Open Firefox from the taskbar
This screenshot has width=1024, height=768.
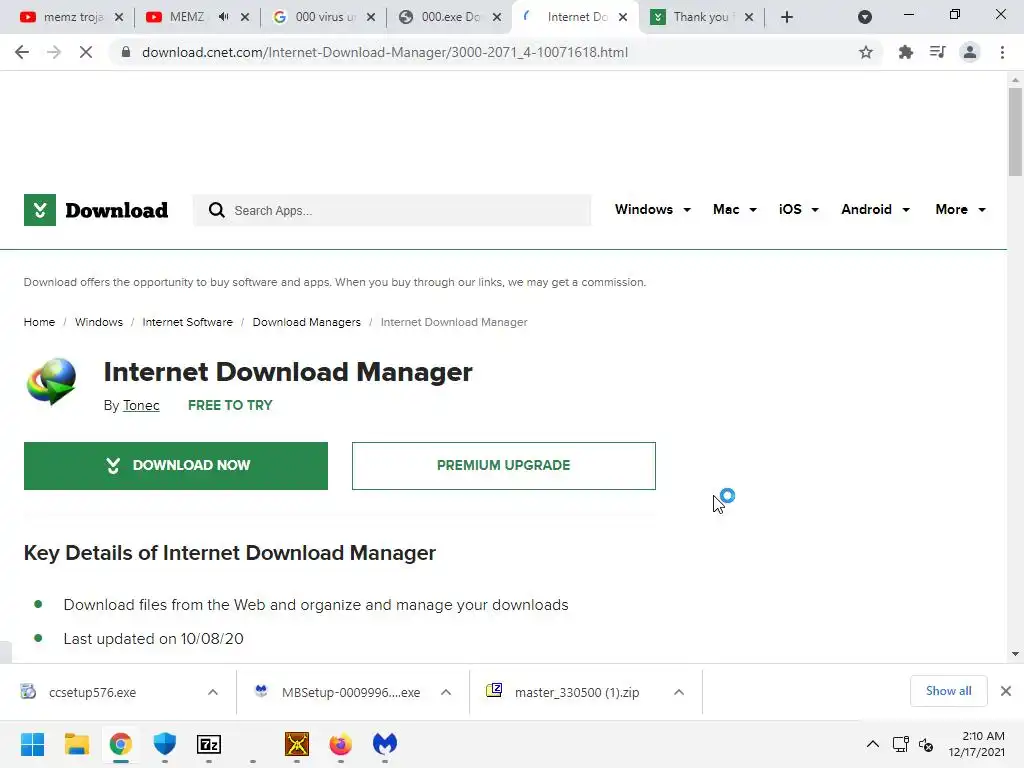point(340,744)
